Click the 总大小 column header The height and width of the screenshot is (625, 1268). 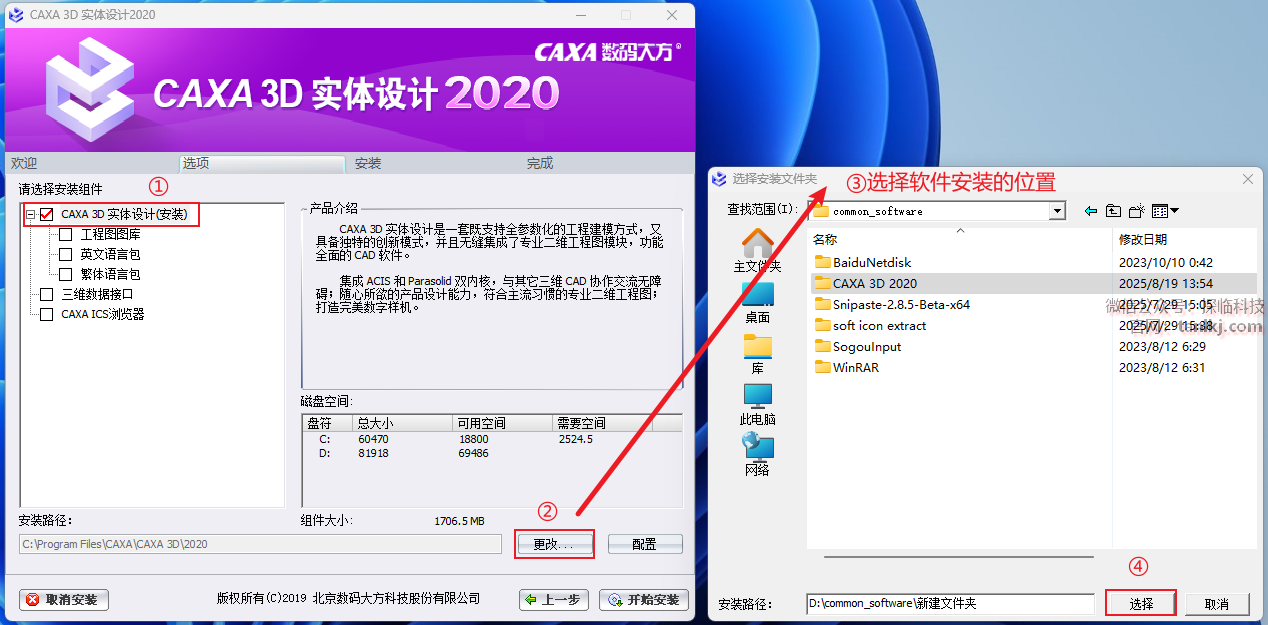pos(404,423)
